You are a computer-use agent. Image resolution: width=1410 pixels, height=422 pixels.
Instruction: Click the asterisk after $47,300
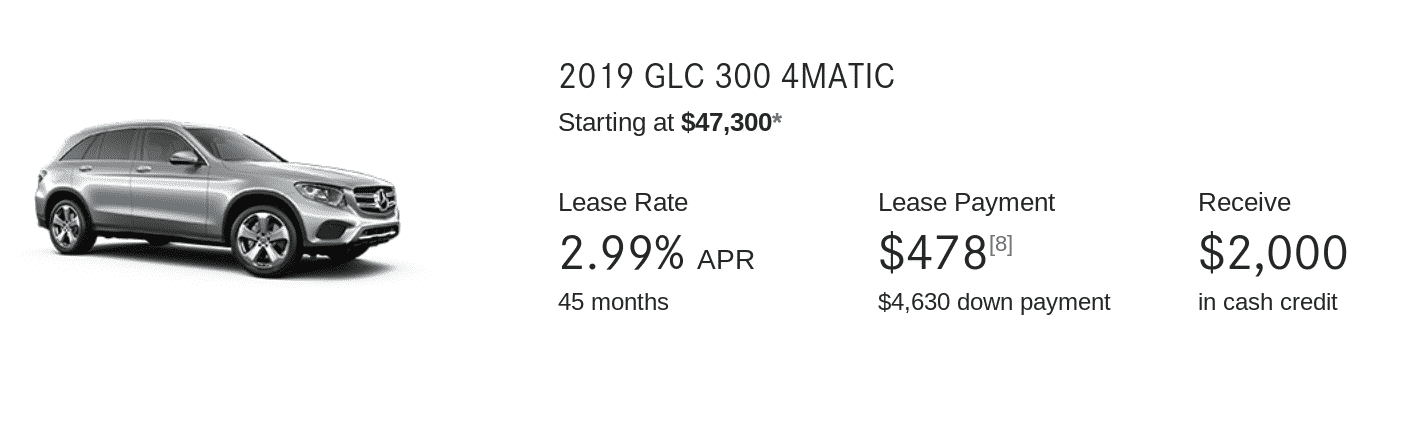[777, 121]
